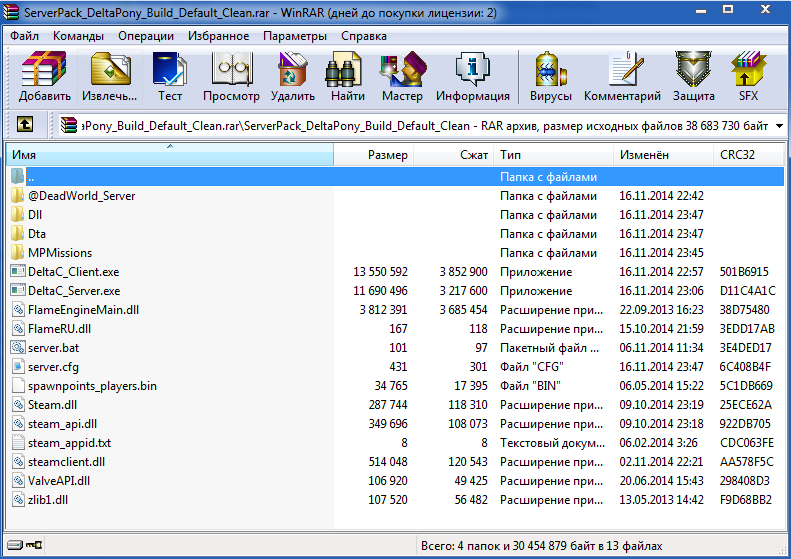This screenshot has width=791, height=559.
Task: Click the Удалить (Delete) toolbar icon
Action: tap(292, 78)
